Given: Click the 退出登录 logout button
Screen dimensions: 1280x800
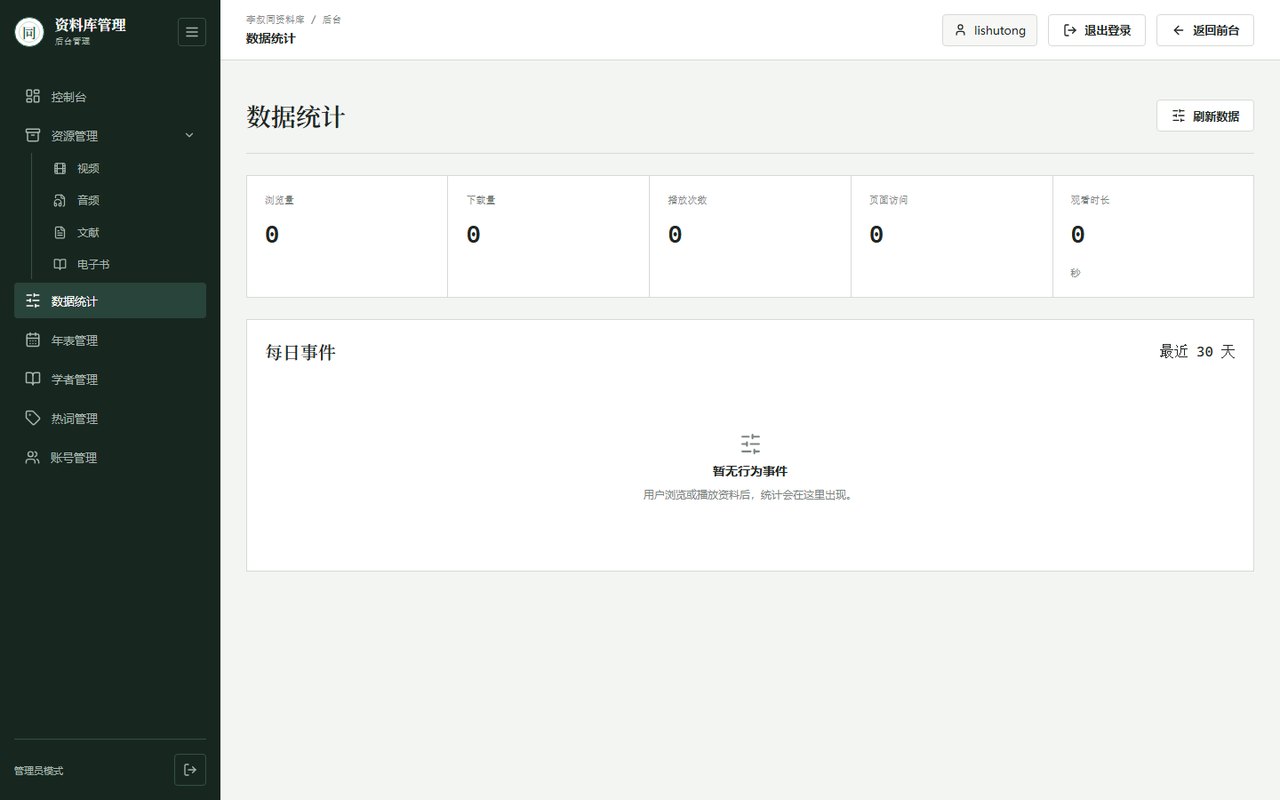Looking at the screenshot, I should tap(1097, 30).
